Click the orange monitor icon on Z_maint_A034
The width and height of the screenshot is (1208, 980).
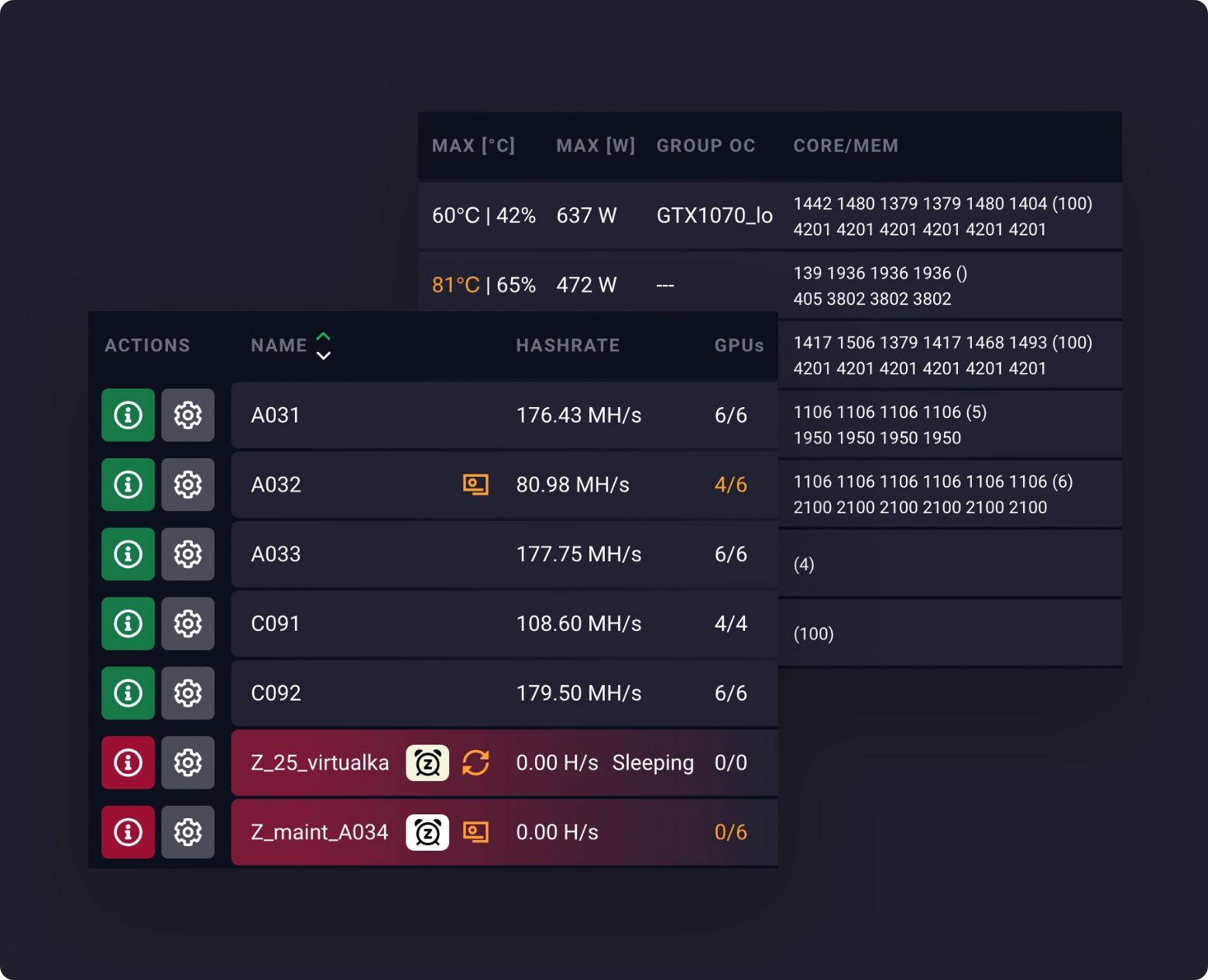pyautogui.click(x=475, y=832)
